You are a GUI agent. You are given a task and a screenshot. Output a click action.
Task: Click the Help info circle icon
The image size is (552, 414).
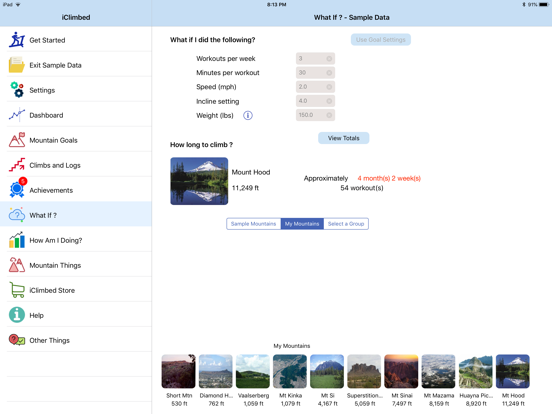point(17,315)
